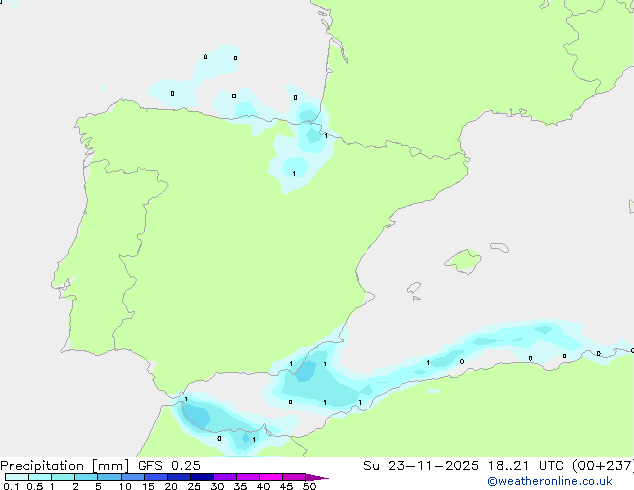The height and width of the screenshot is (490, 634).
Task: Select the '0.5' legend scale label
Action: coord(35,486)
